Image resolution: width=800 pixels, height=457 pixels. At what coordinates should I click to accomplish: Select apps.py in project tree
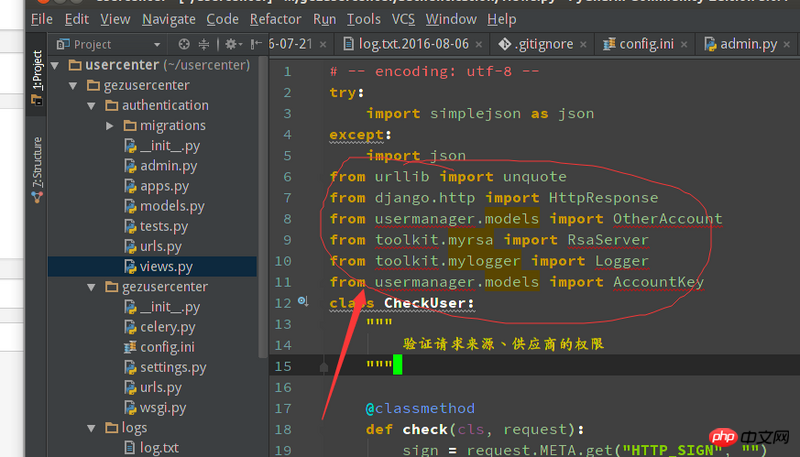[164, 186]
